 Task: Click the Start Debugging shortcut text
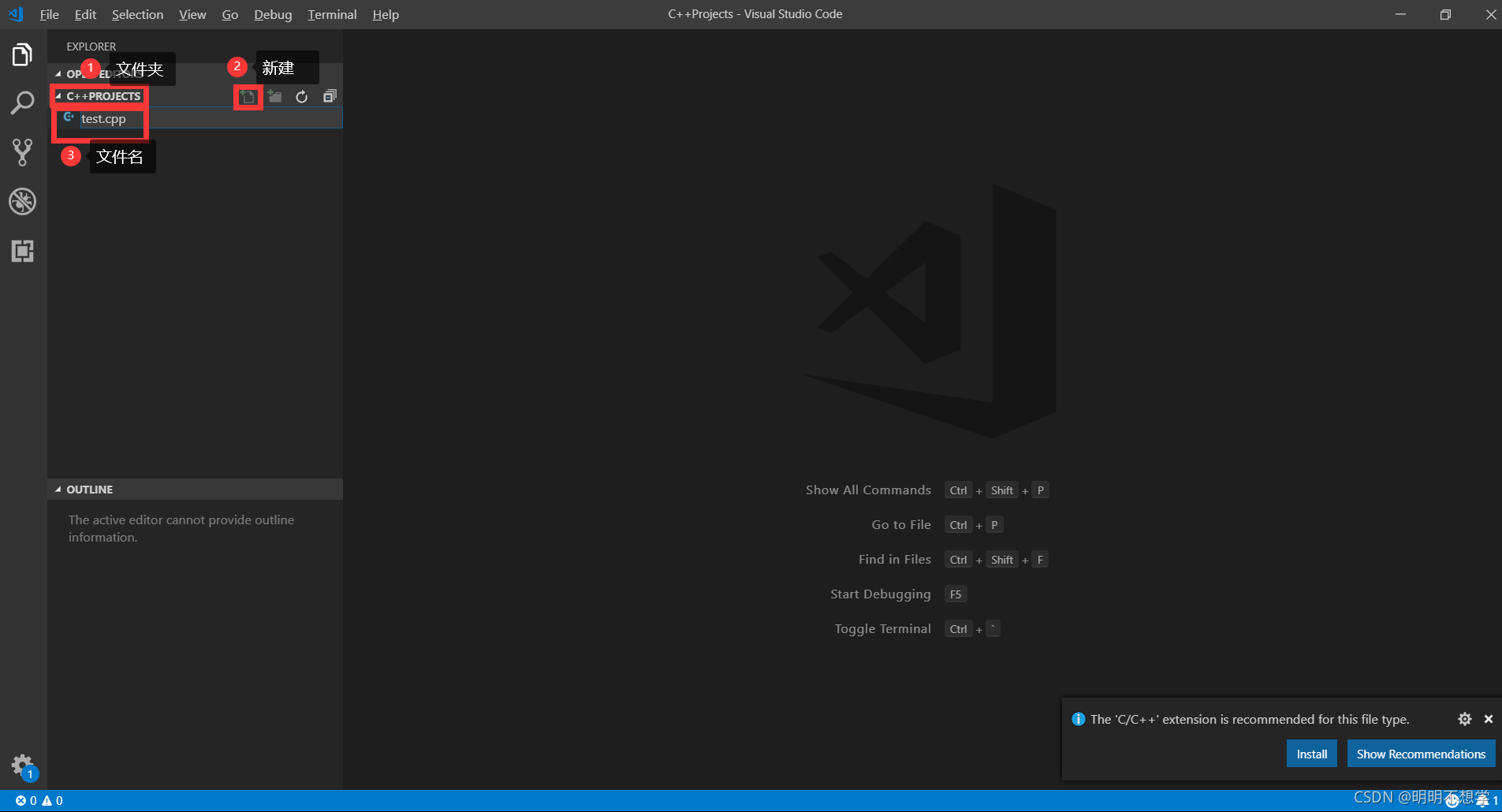coord(881,594)
